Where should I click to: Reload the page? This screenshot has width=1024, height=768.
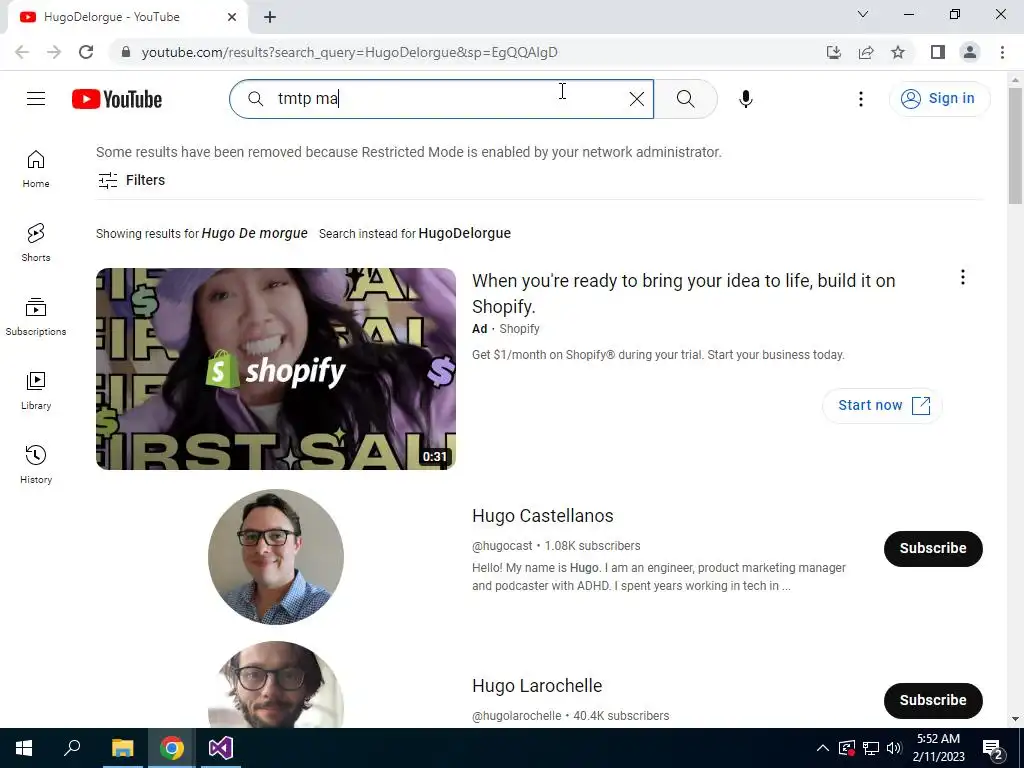click(x=86, y=52)
